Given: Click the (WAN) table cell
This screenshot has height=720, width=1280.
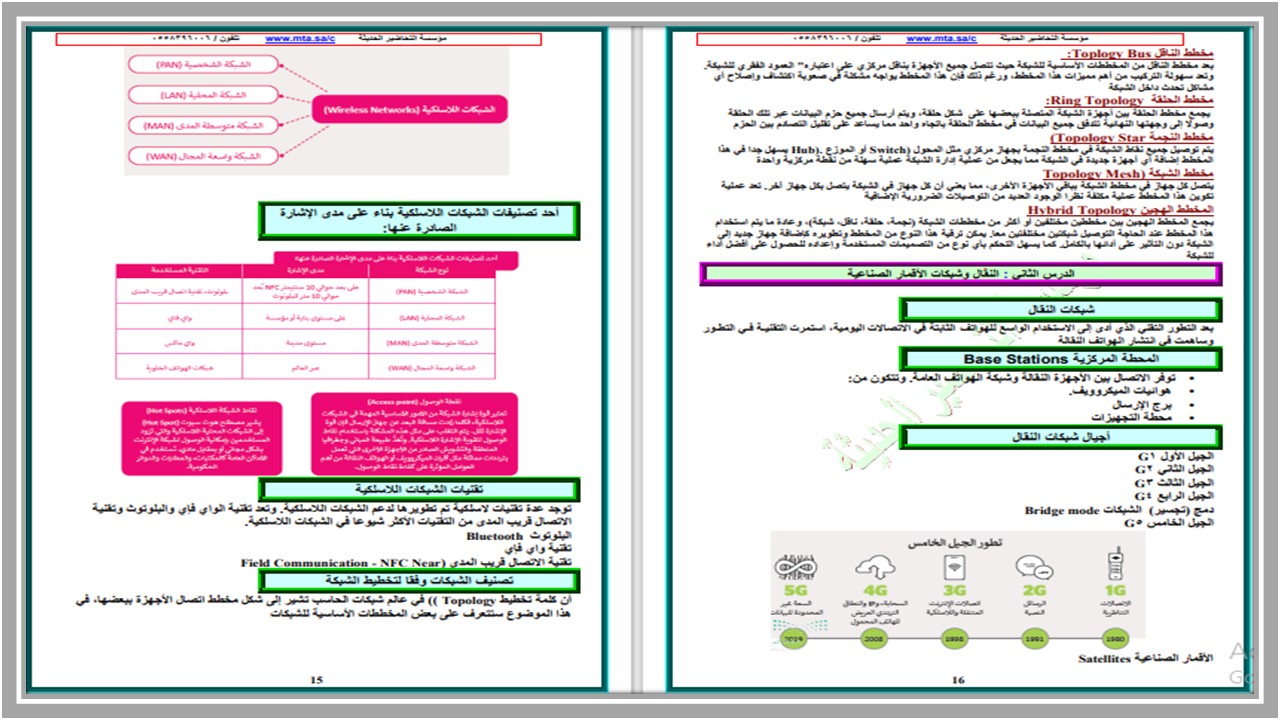Looking at the screenshot, I should tap(433, 368).
